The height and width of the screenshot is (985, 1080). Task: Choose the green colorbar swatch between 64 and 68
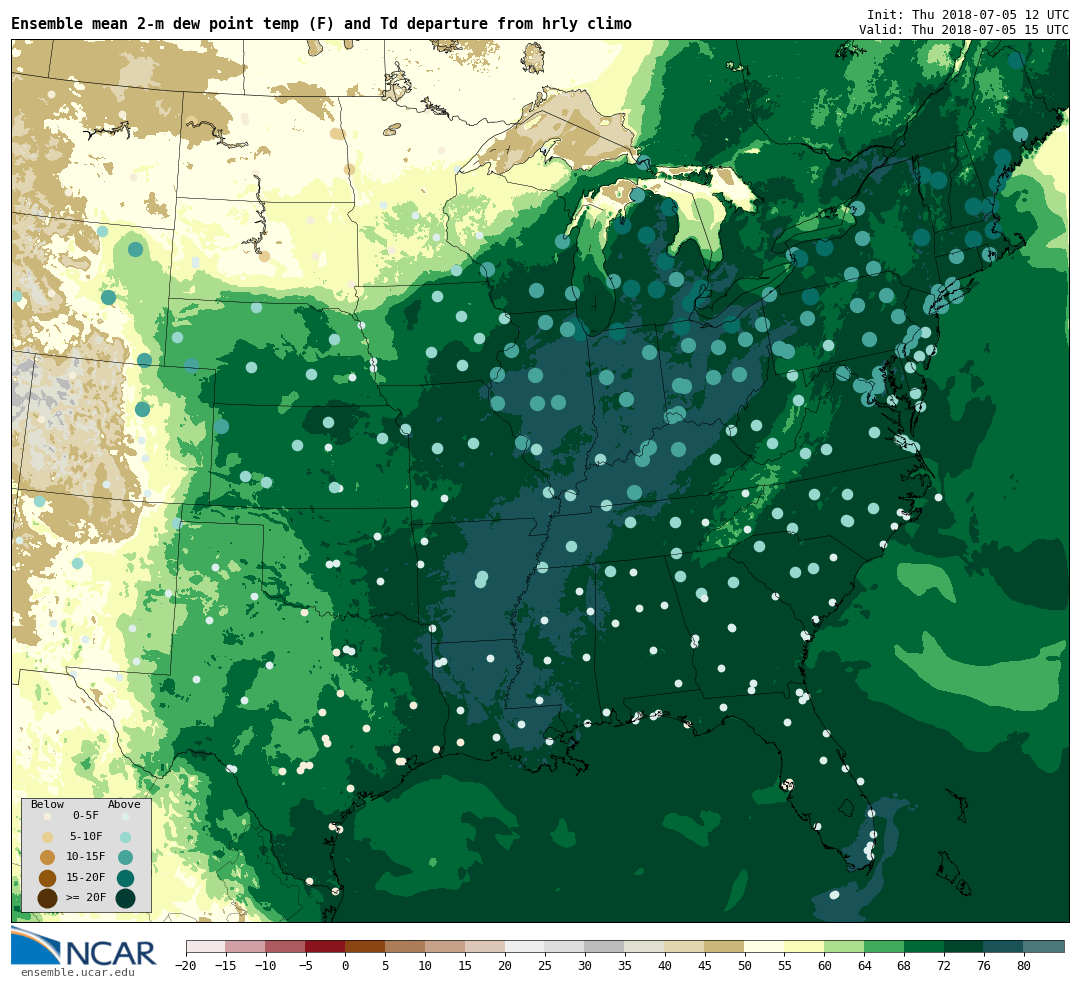point(885,947)
